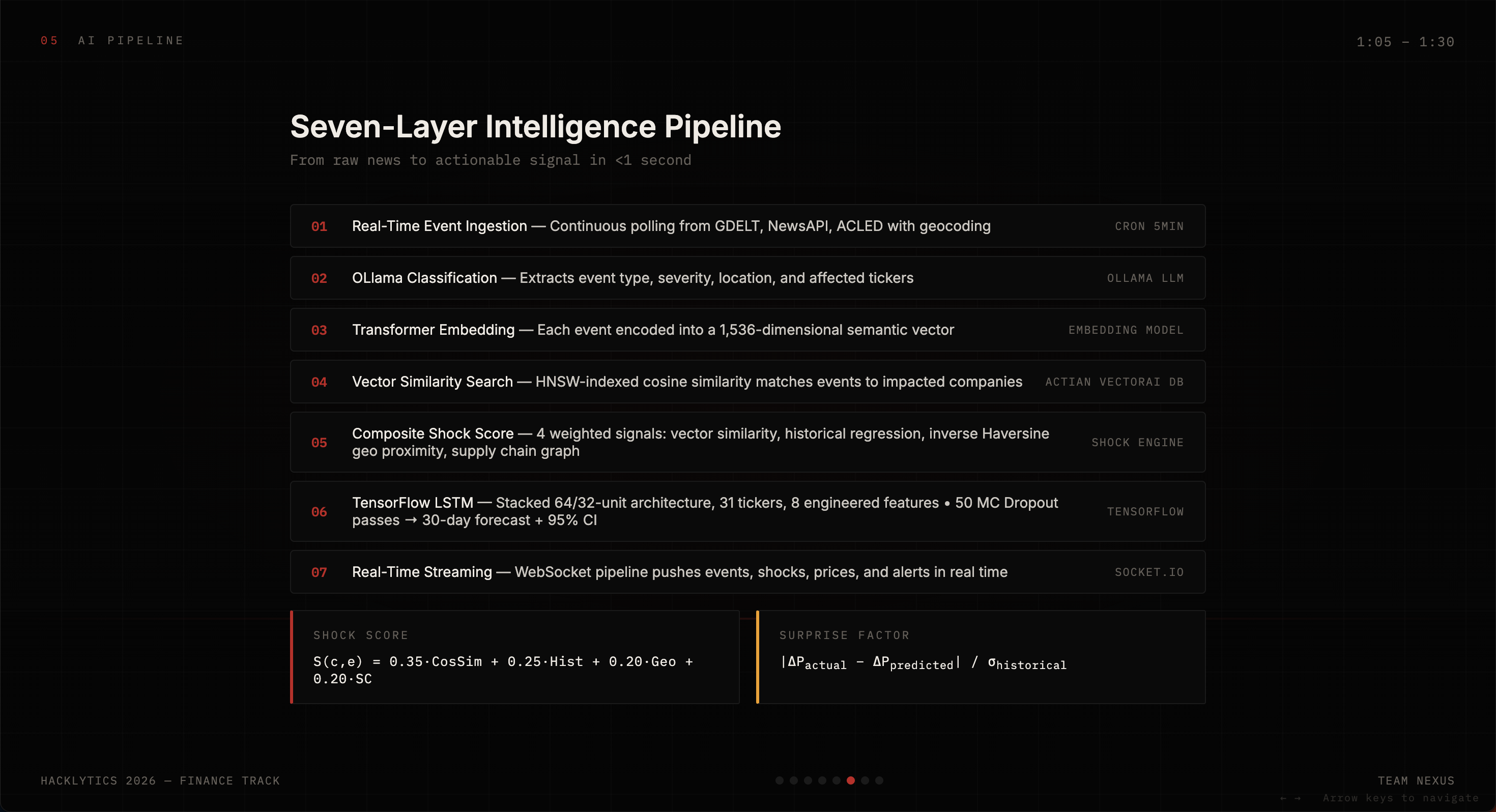Click the EMBEDDING MODEL tag
The width and height of the screenshot is (1496, 812).
click(1126, 330)
